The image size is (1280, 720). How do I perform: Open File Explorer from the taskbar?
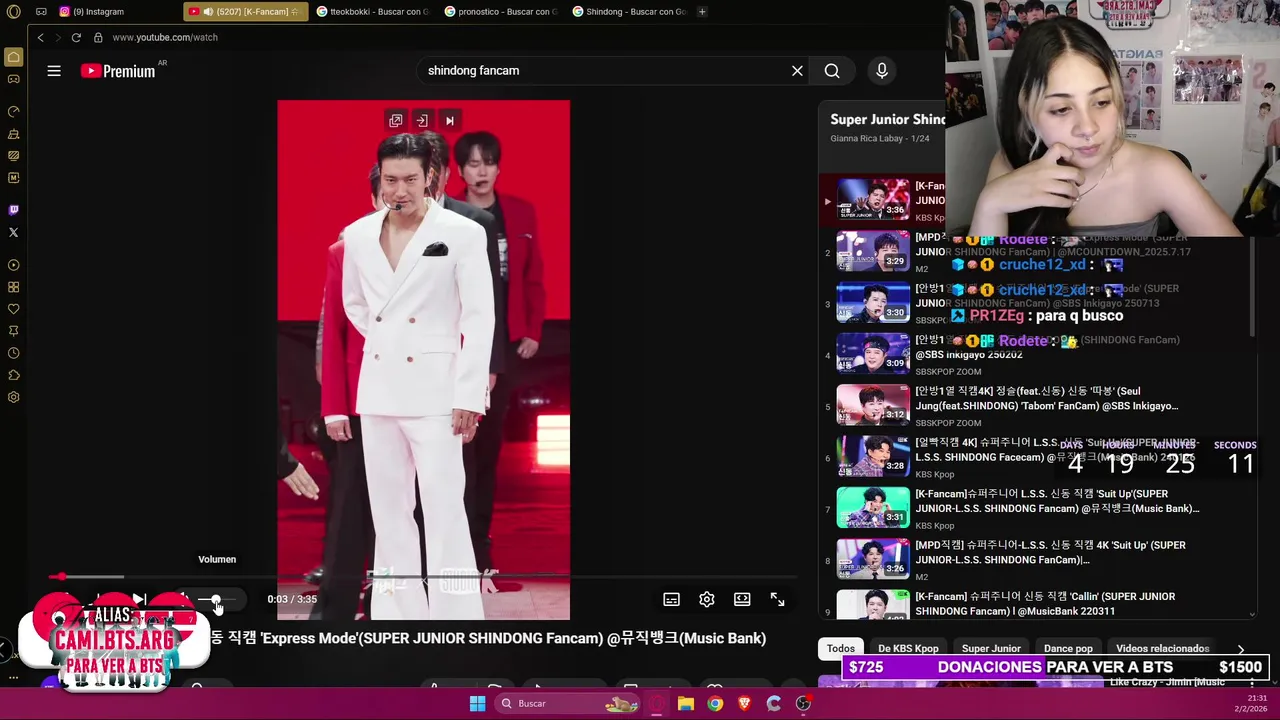coord(686,703)
